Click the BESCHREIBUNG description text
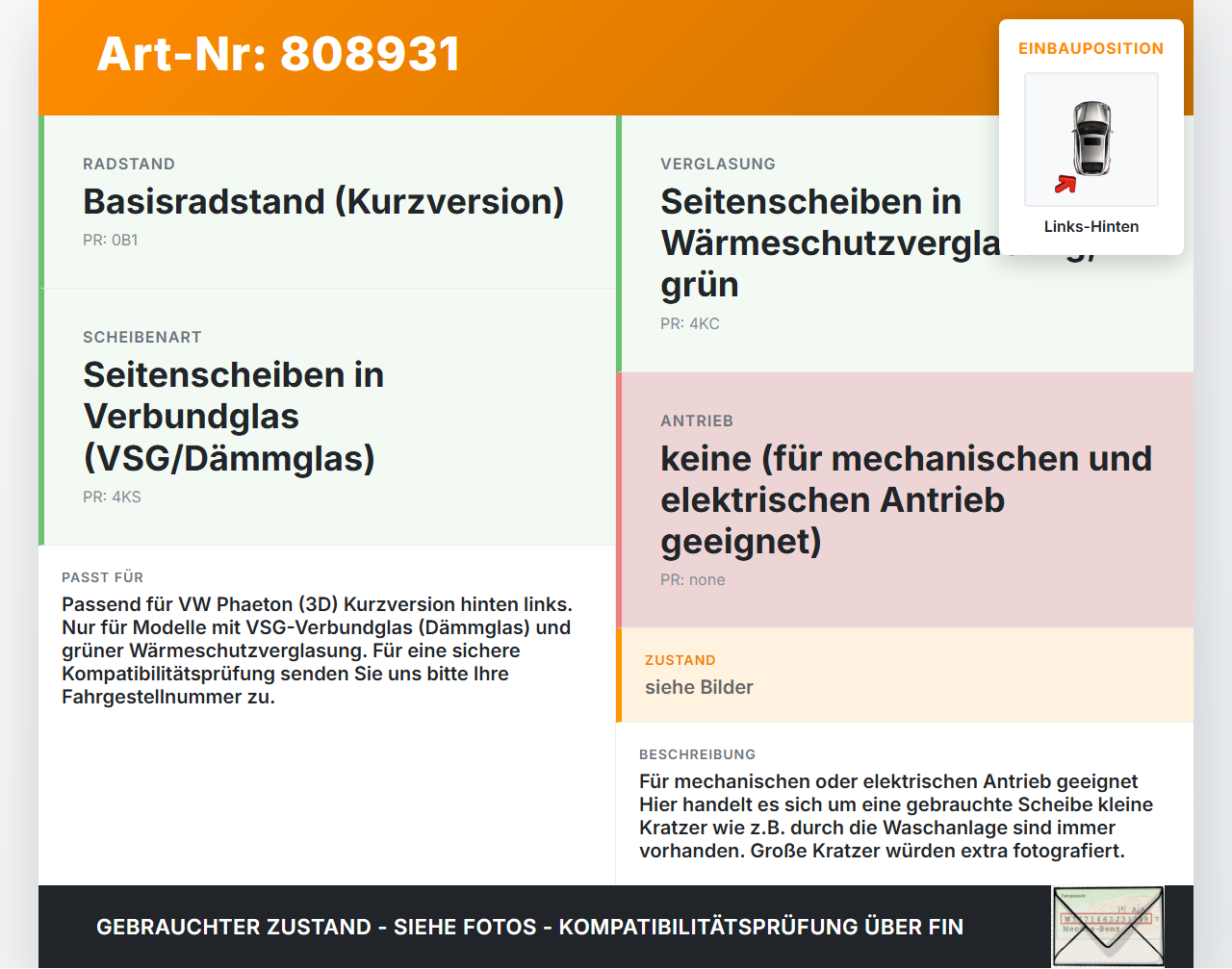The height and width of the screenshot is (969, 1232). pos(896,816)
